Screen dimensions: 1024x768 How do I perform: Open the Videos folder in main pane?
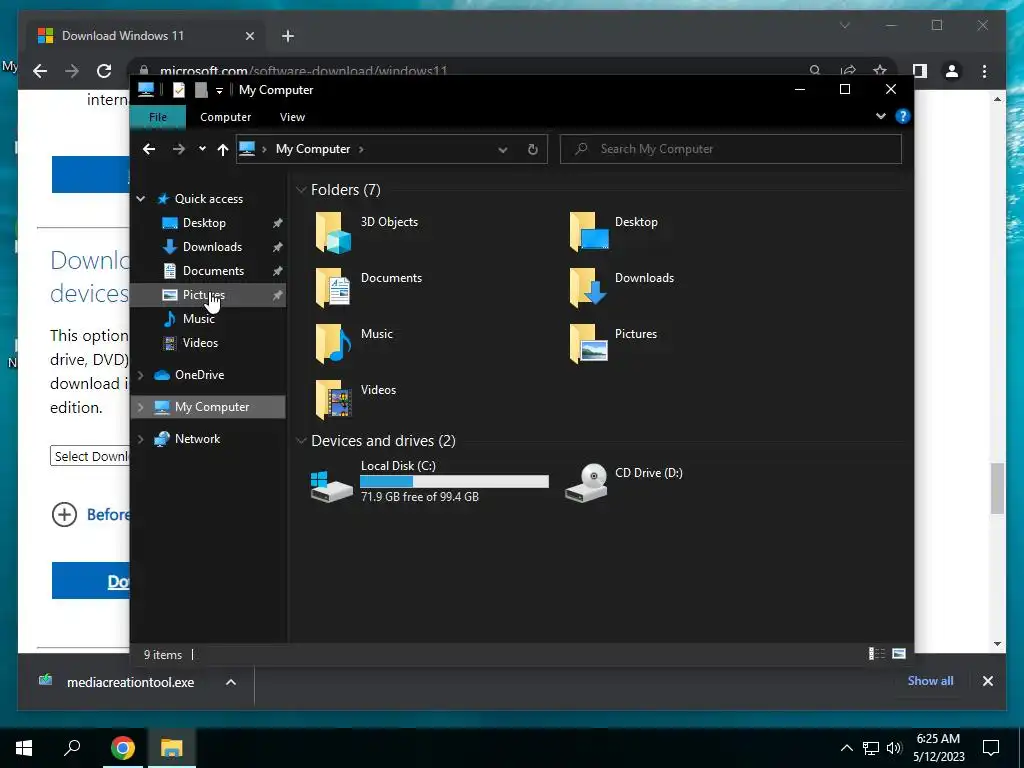click(333, 400)
